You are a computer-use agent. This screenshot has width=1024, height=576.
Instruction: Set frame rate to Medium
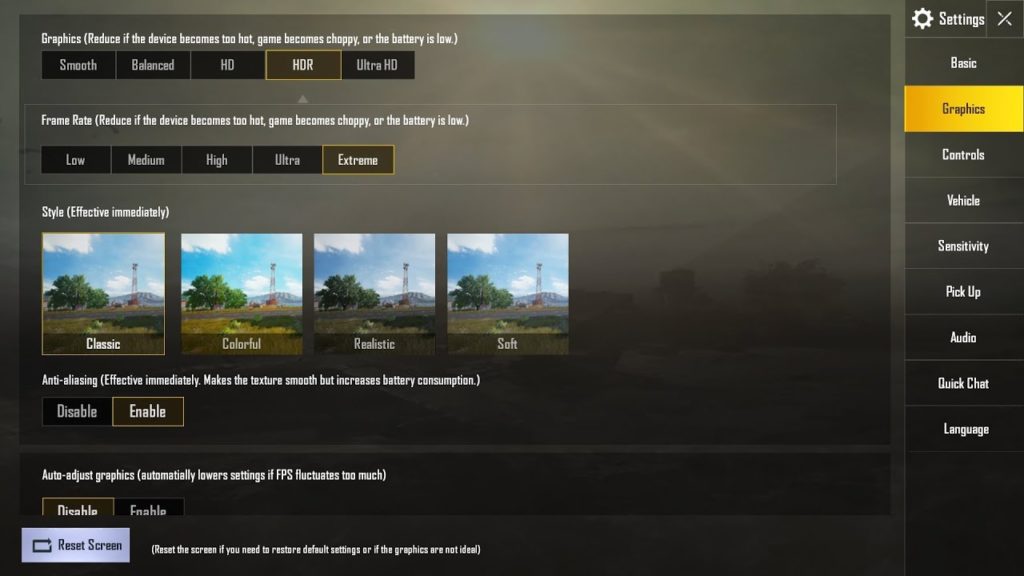click(x=146, y=160)
